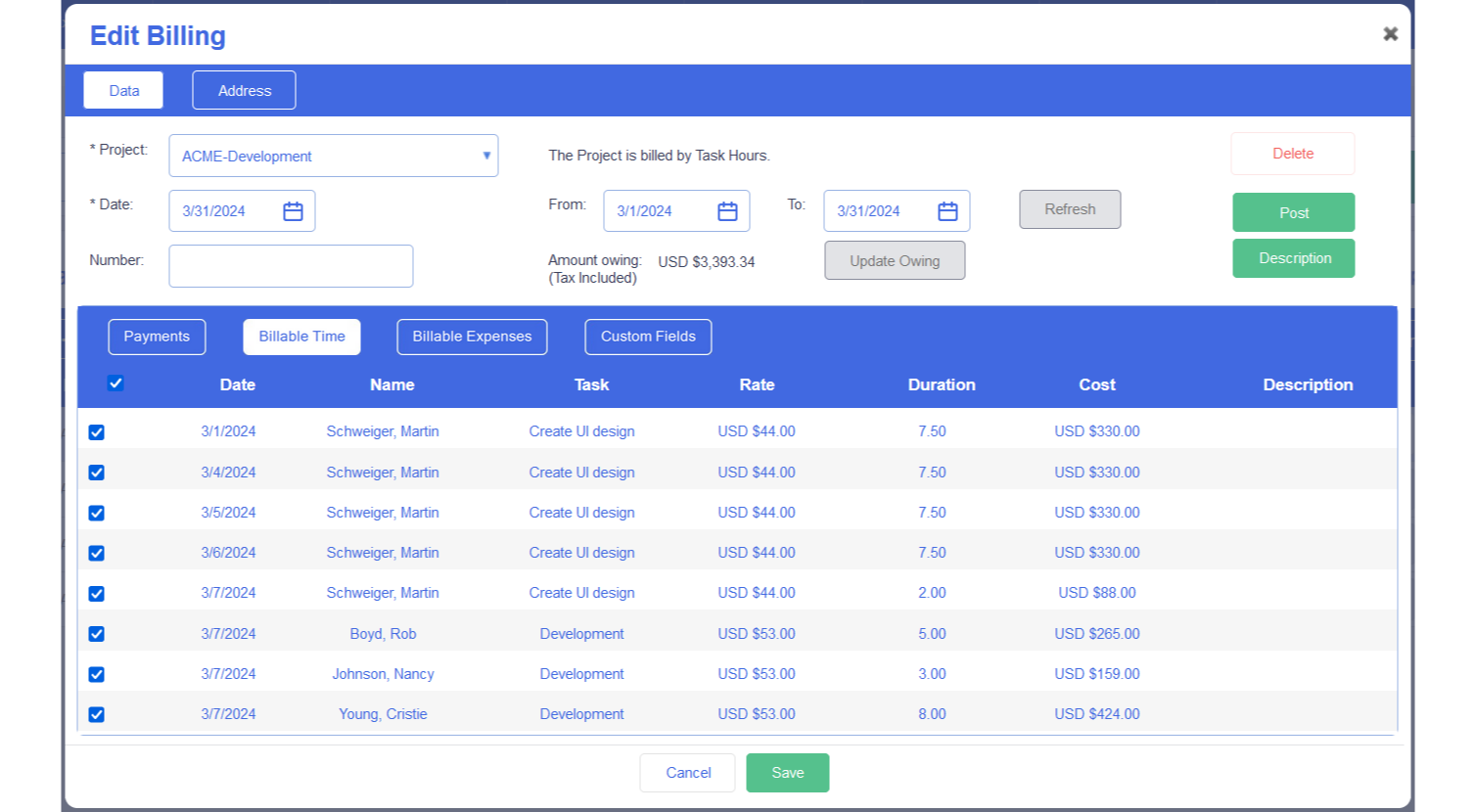View the Custom Fields tab
1476x812 pixels.
click(x=648, y=337)
